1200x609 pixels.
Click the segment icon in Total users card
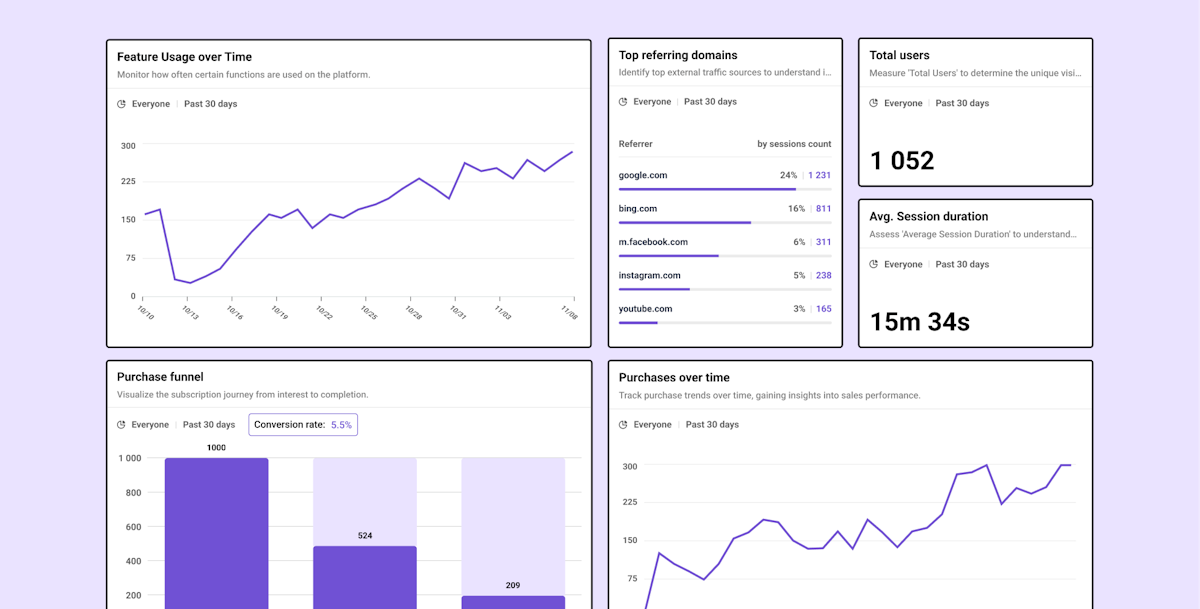click(874, 103)
